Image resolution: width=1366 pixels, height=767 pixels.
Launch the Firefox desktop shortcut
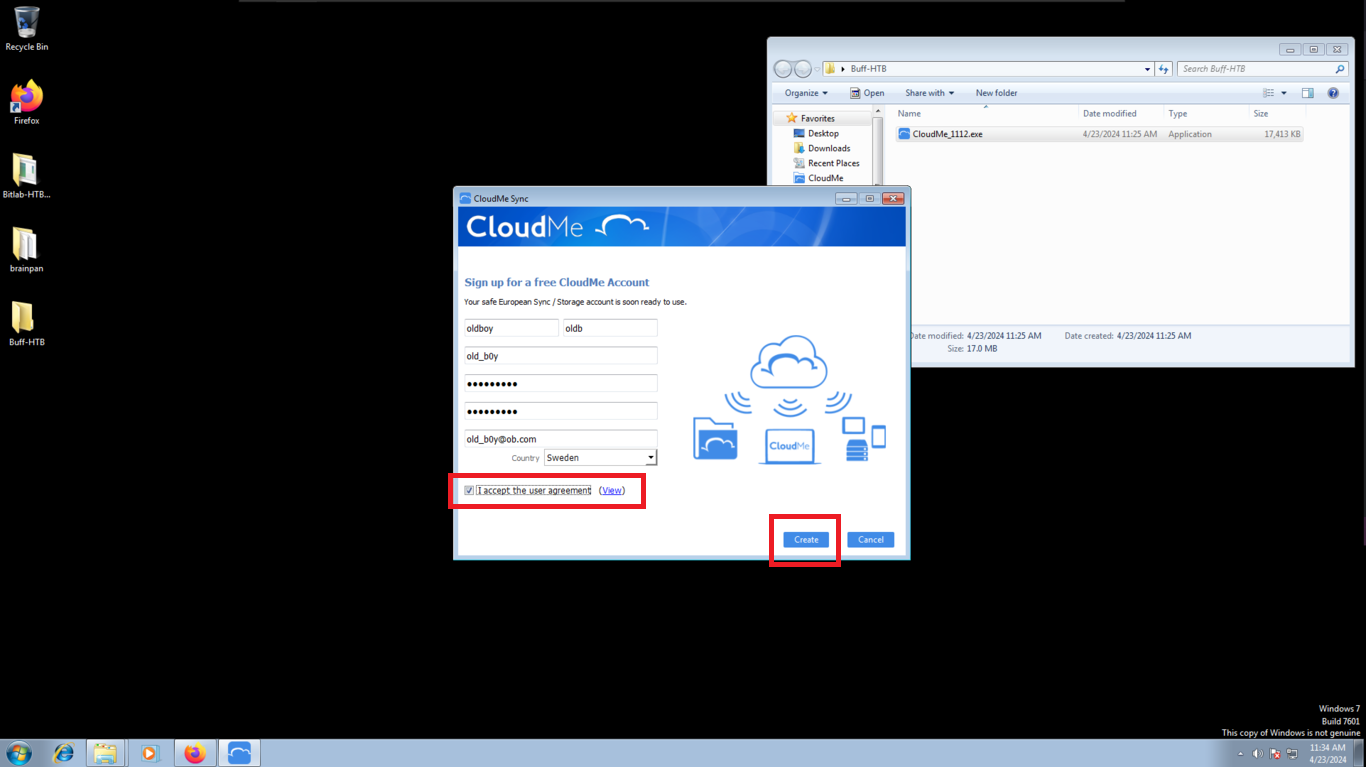click(27, 102)
